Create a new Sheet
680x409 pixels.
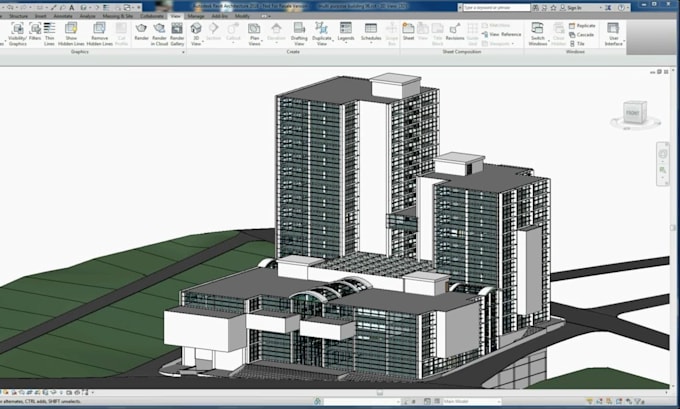click(409, 32)
